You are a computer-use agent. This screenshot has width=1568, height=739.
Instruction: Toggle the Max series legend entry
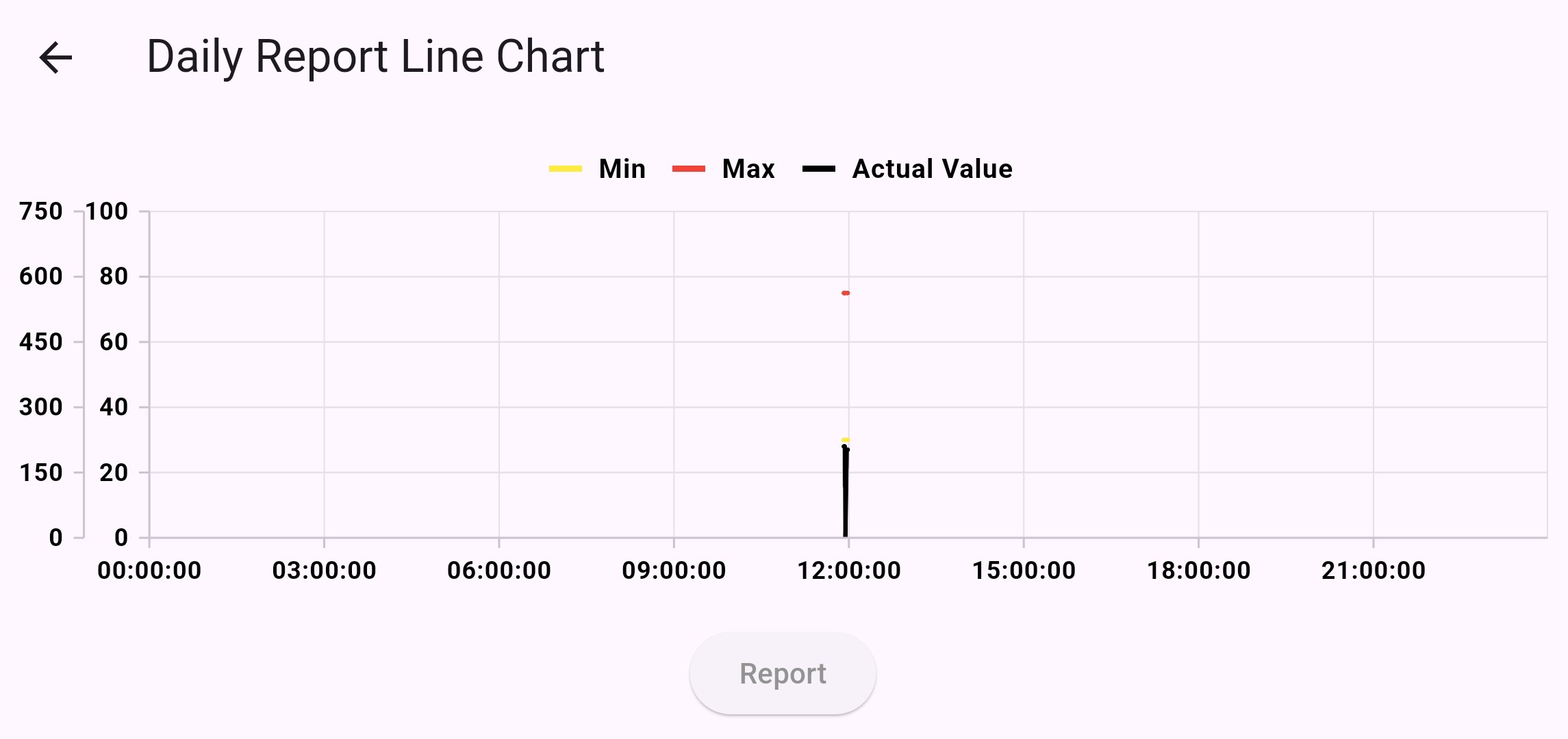click(x=724, y=169)
